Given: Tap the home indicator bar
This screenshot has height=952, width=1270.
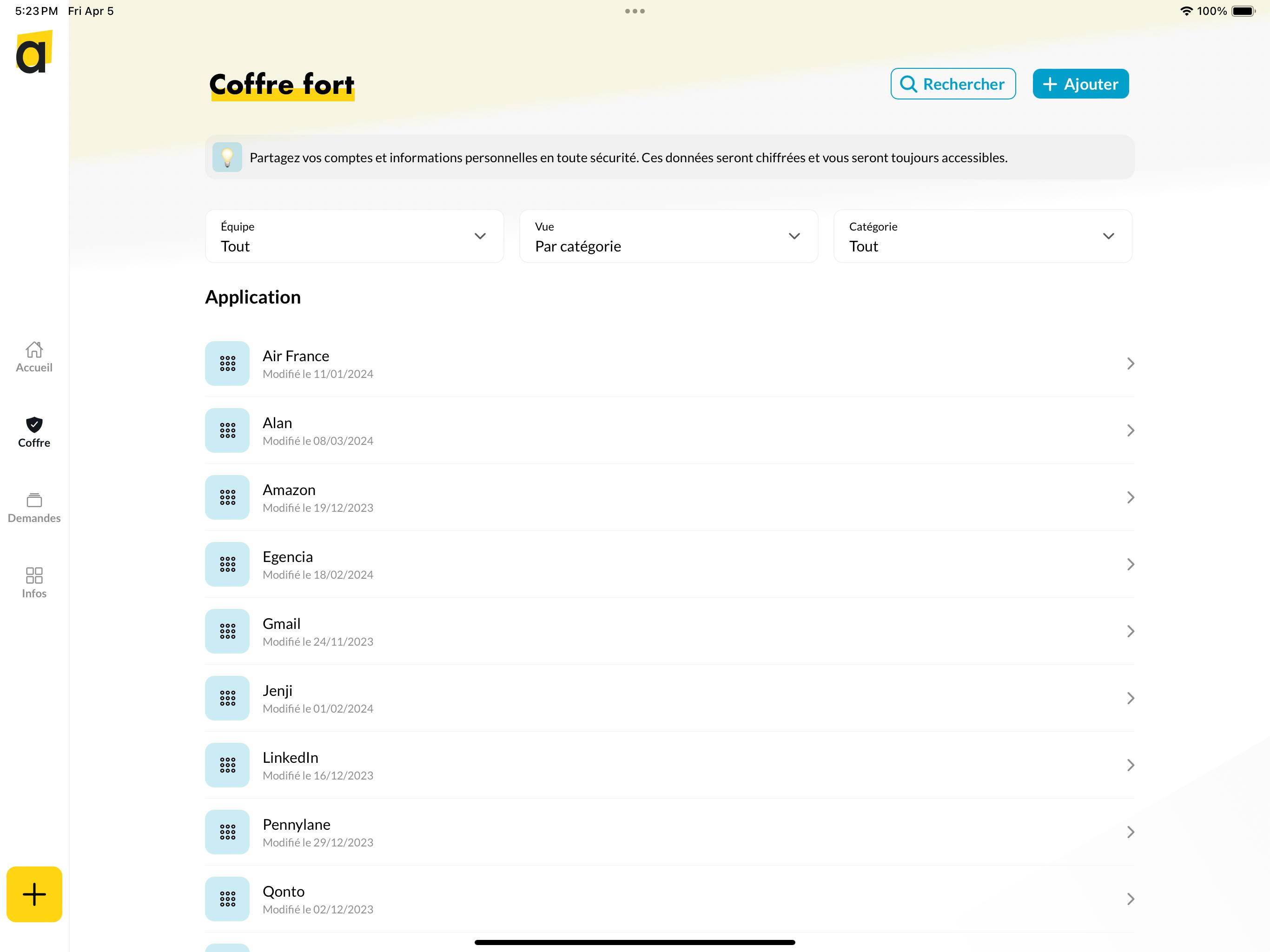Looking at the screenshot, I should 635,942.
